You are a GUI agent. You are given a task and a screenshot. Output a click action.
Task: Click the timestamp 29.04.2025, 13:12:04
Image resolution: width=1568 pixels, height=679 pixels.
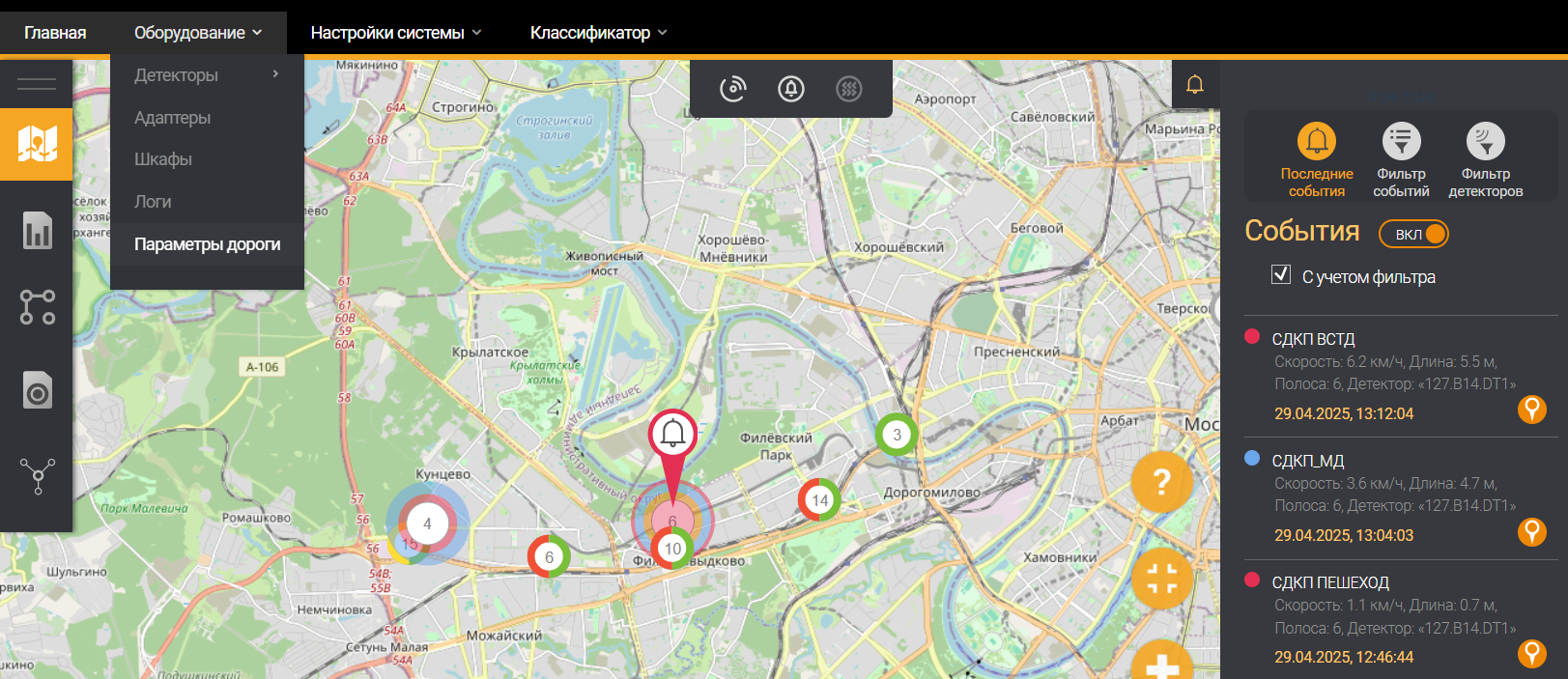pyautogui.click(x=1344, y=413)
